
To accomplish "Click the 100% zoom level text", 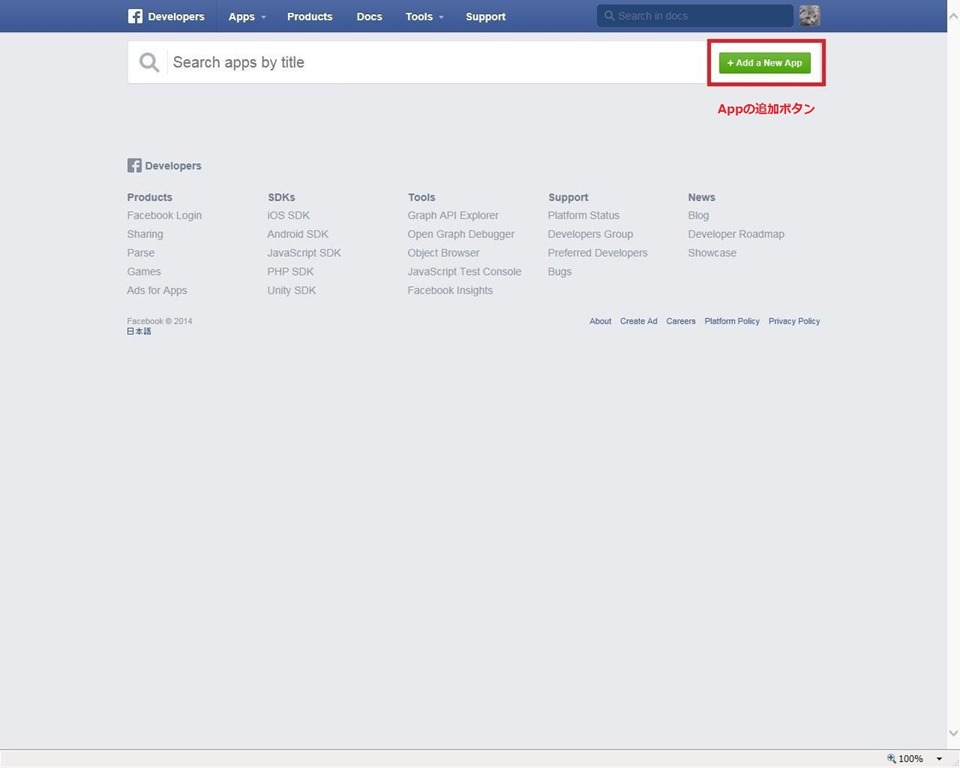I will (x=910, y=759).
